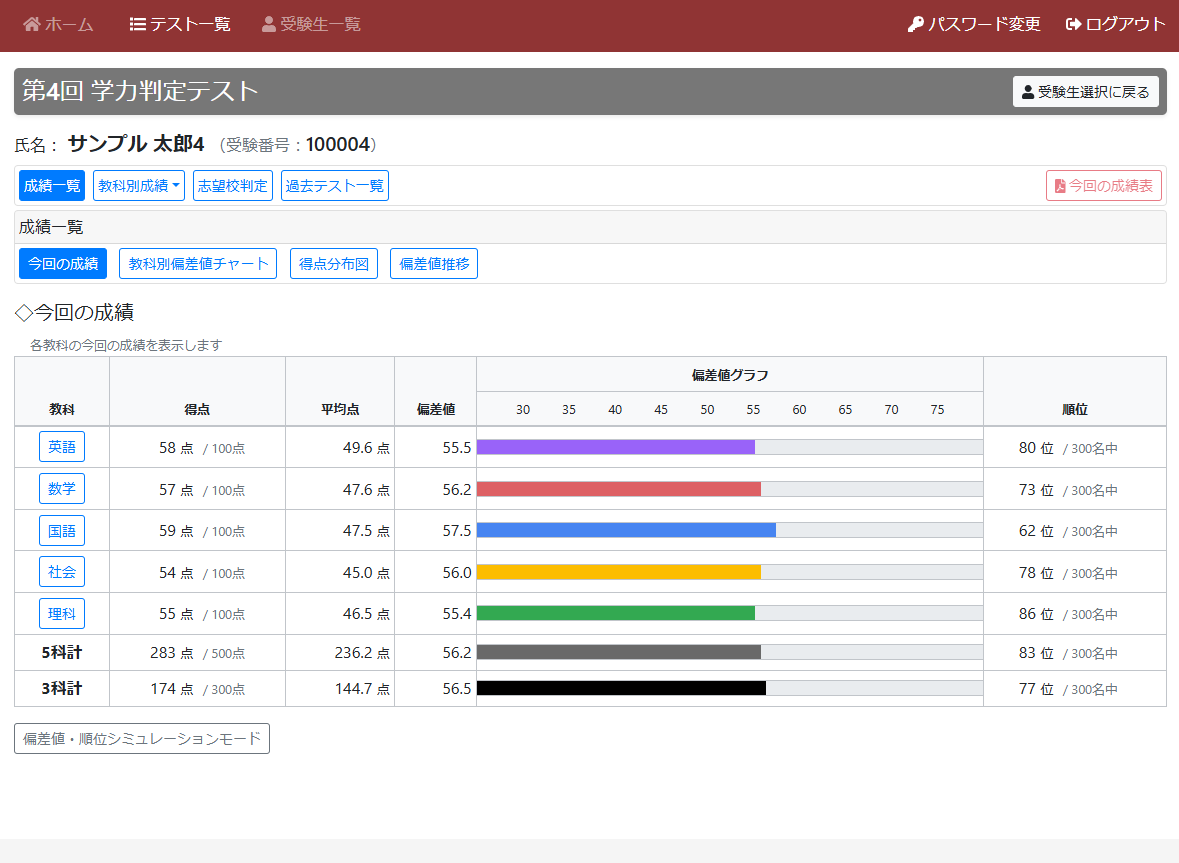Image resolution: width=1179 pixels, height=863 pixels.
Task: Open the 志望校判定 tab
Action: [x=232, y=186]
